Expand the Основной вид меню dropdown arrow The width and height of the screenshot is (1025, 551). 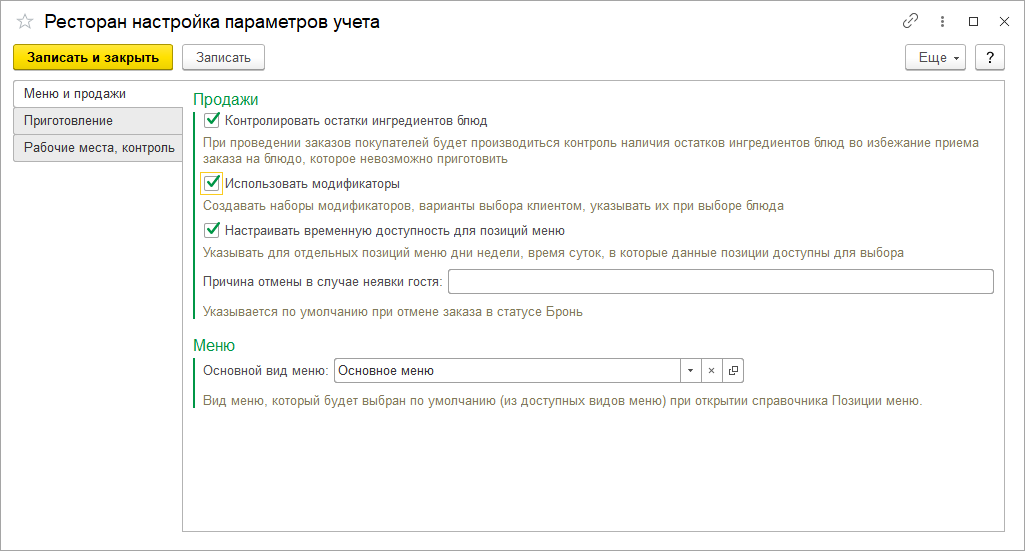[x=690, y=370]
